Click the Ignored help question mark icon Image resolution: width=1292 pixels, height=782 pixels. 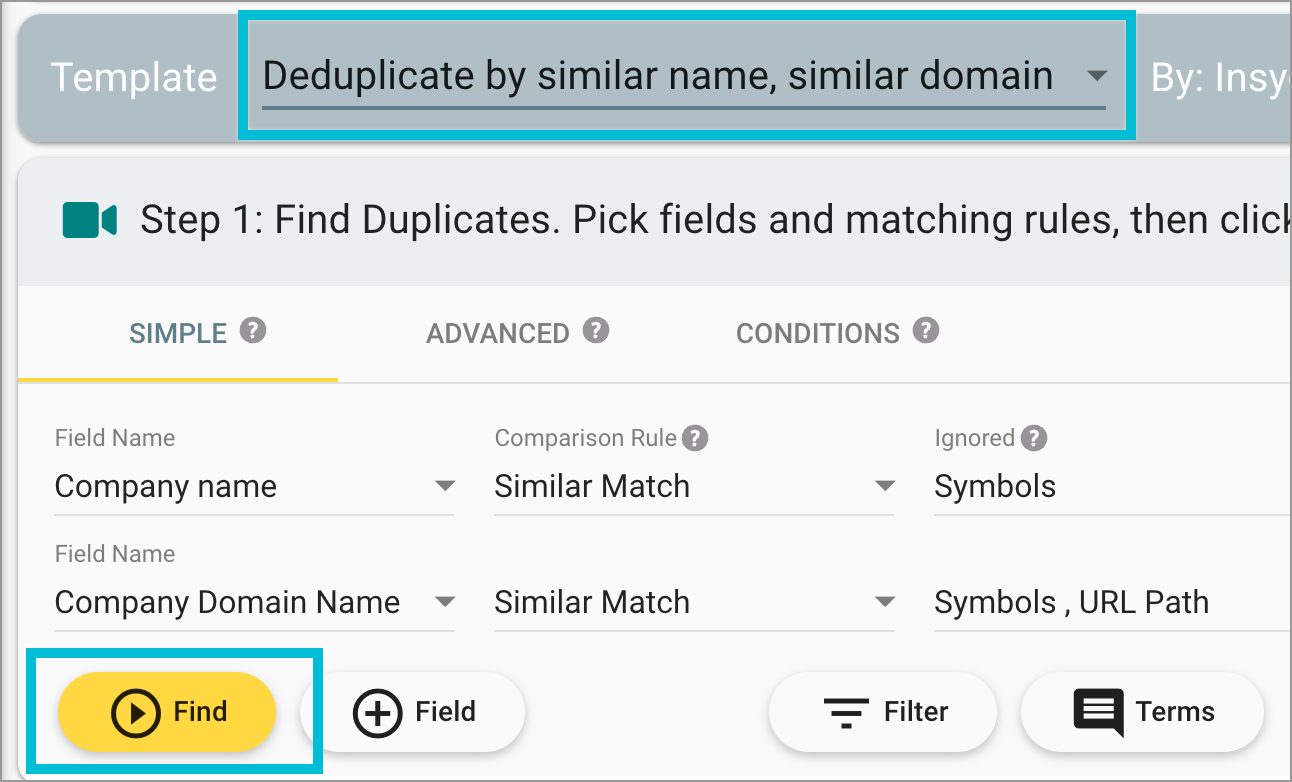tap(1036, 438)
